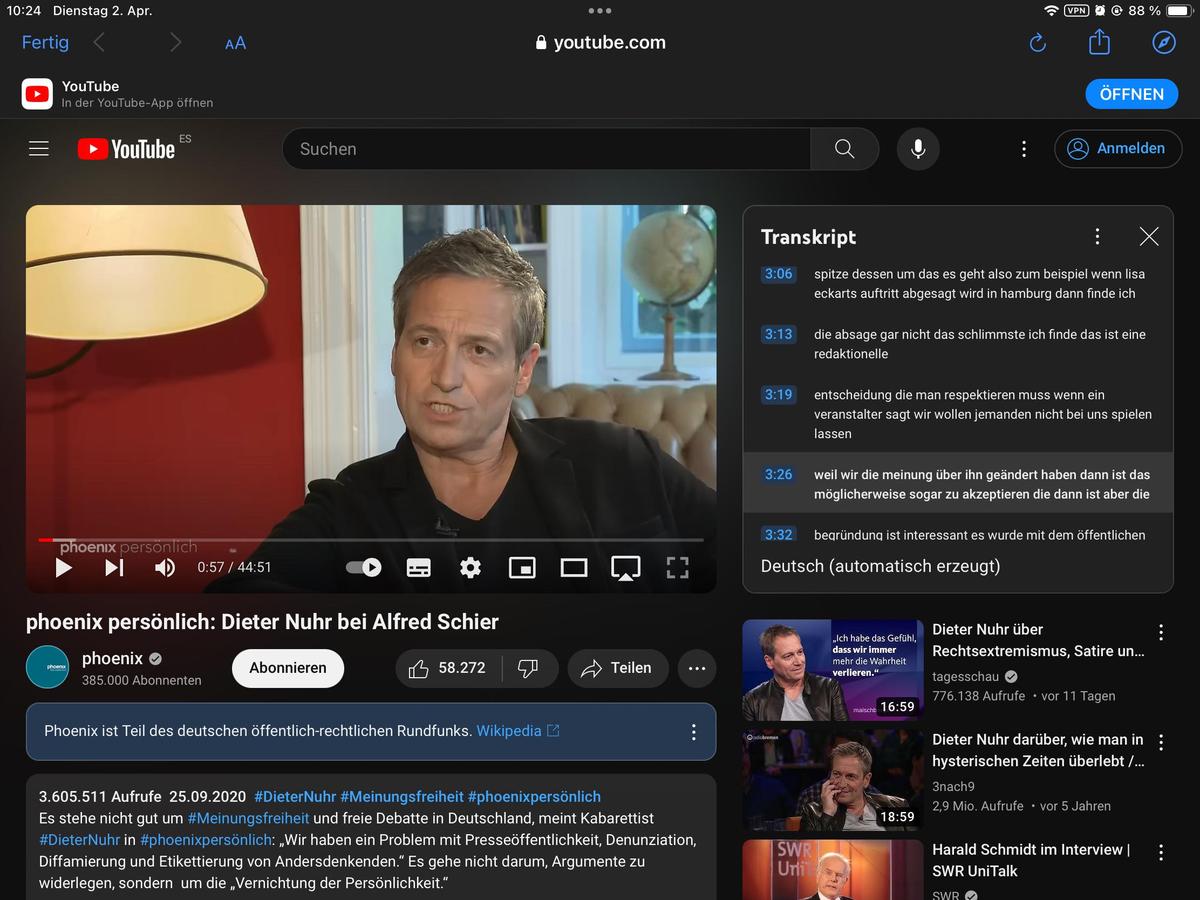1200x900 pixels.
Task: Click the Anmelden sign-in button
Action: pos(1118,149)
